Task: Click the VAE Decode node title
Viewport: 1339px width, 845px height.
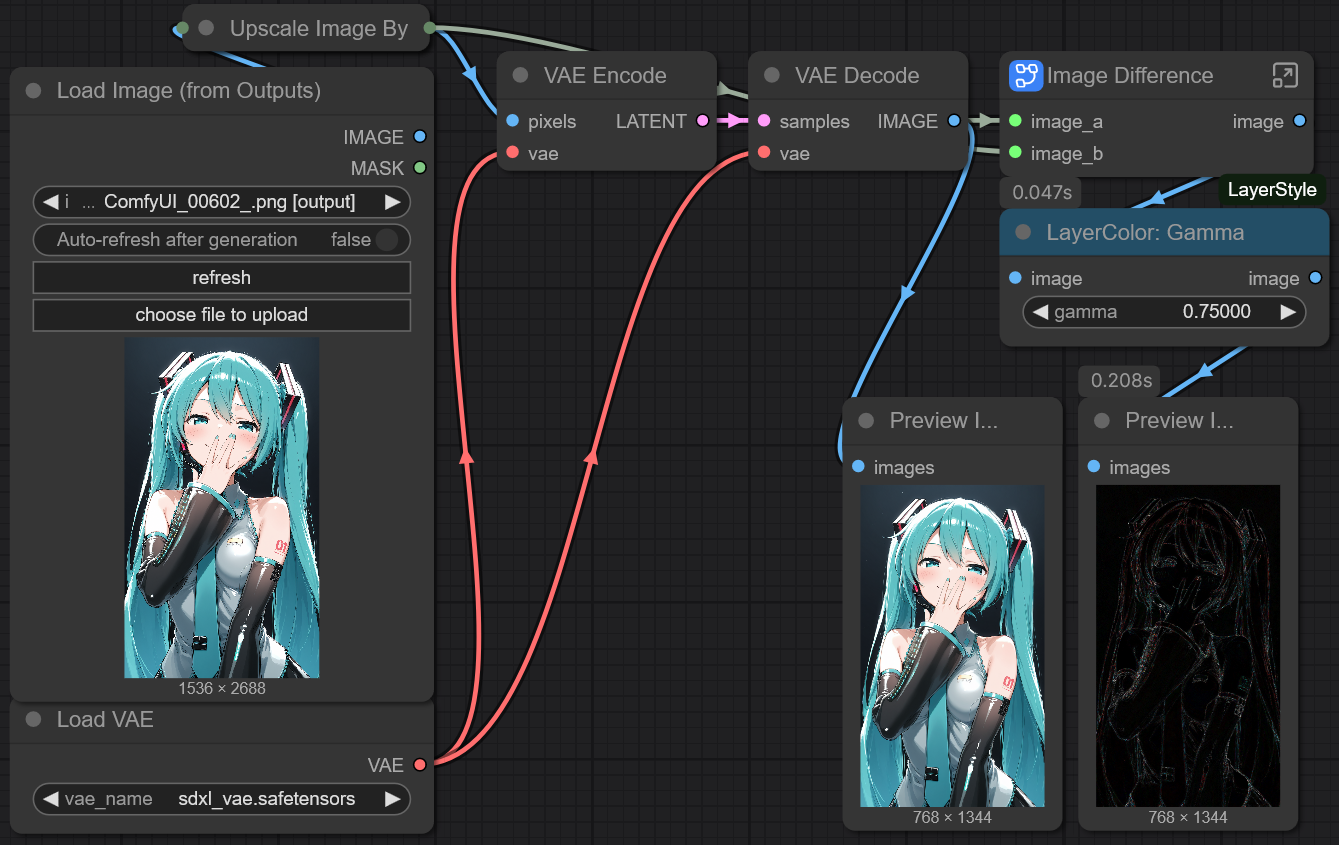Action: click(x=857, y=75)
